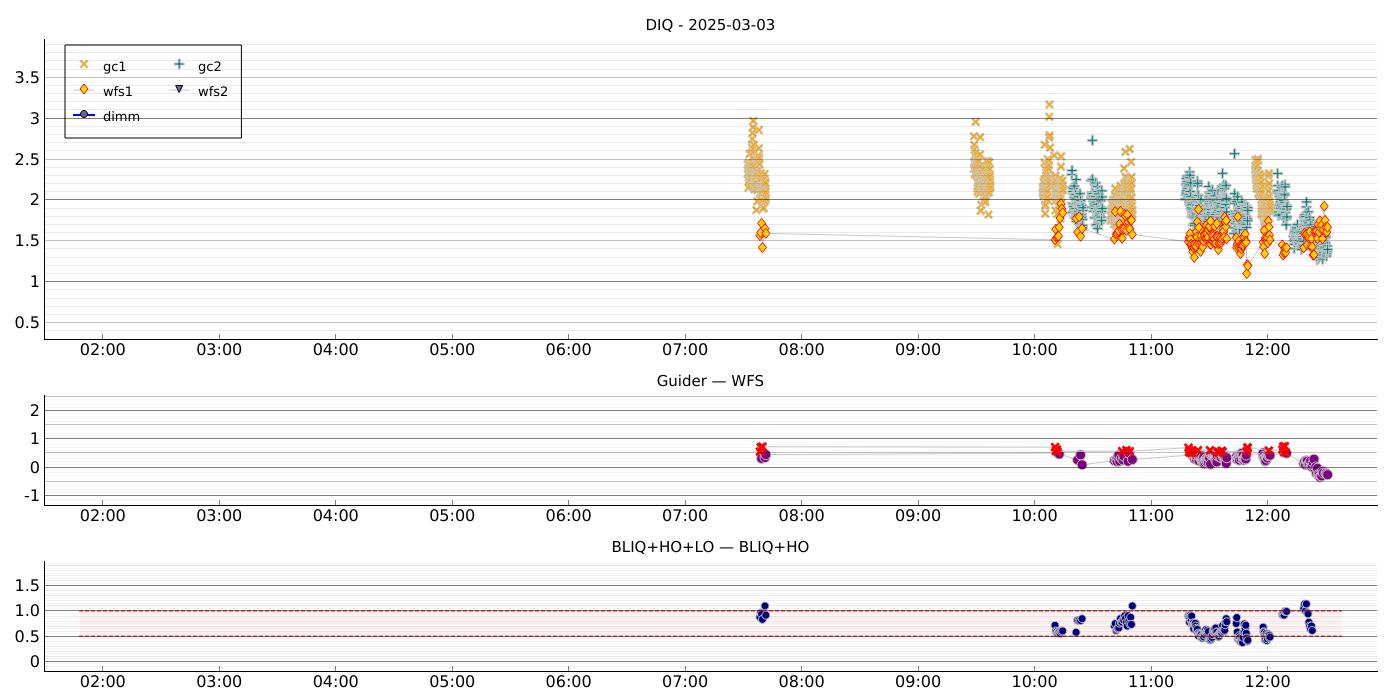Click the 04:00 x-axis tick in DIQ plot
This screenshot has height=700, width=1400.
point(335,350)
